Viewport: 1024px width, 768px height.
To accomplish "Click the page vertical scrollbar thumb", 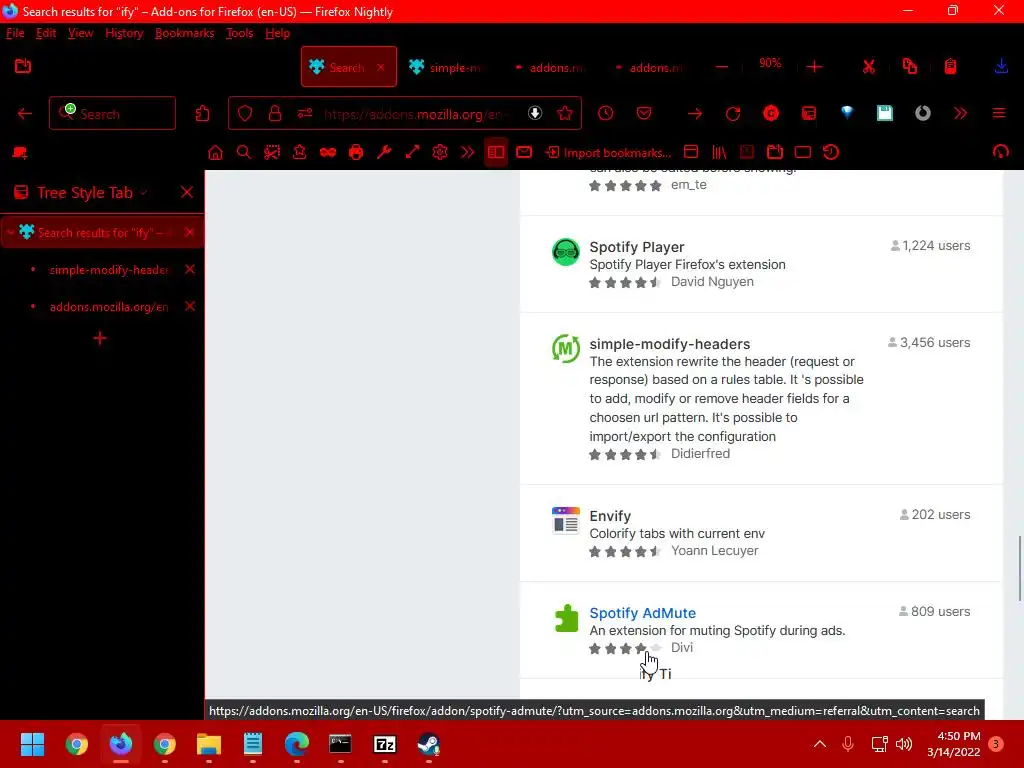I will click(1019, 568).
